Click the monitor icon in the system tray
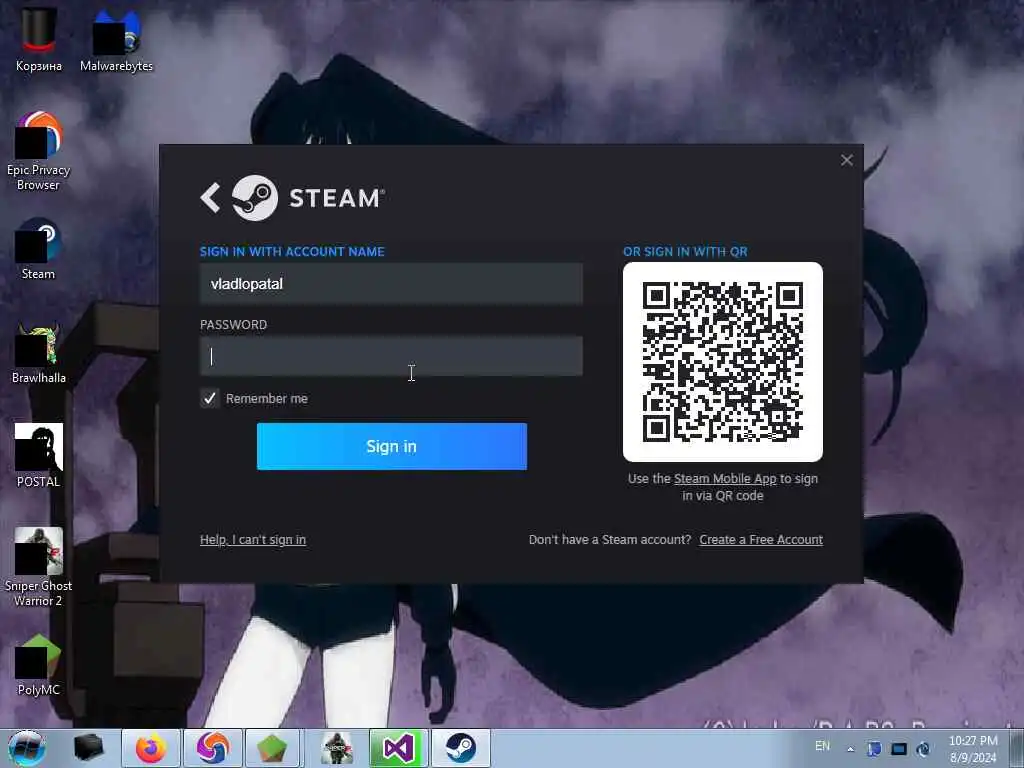 pos(899,748)
